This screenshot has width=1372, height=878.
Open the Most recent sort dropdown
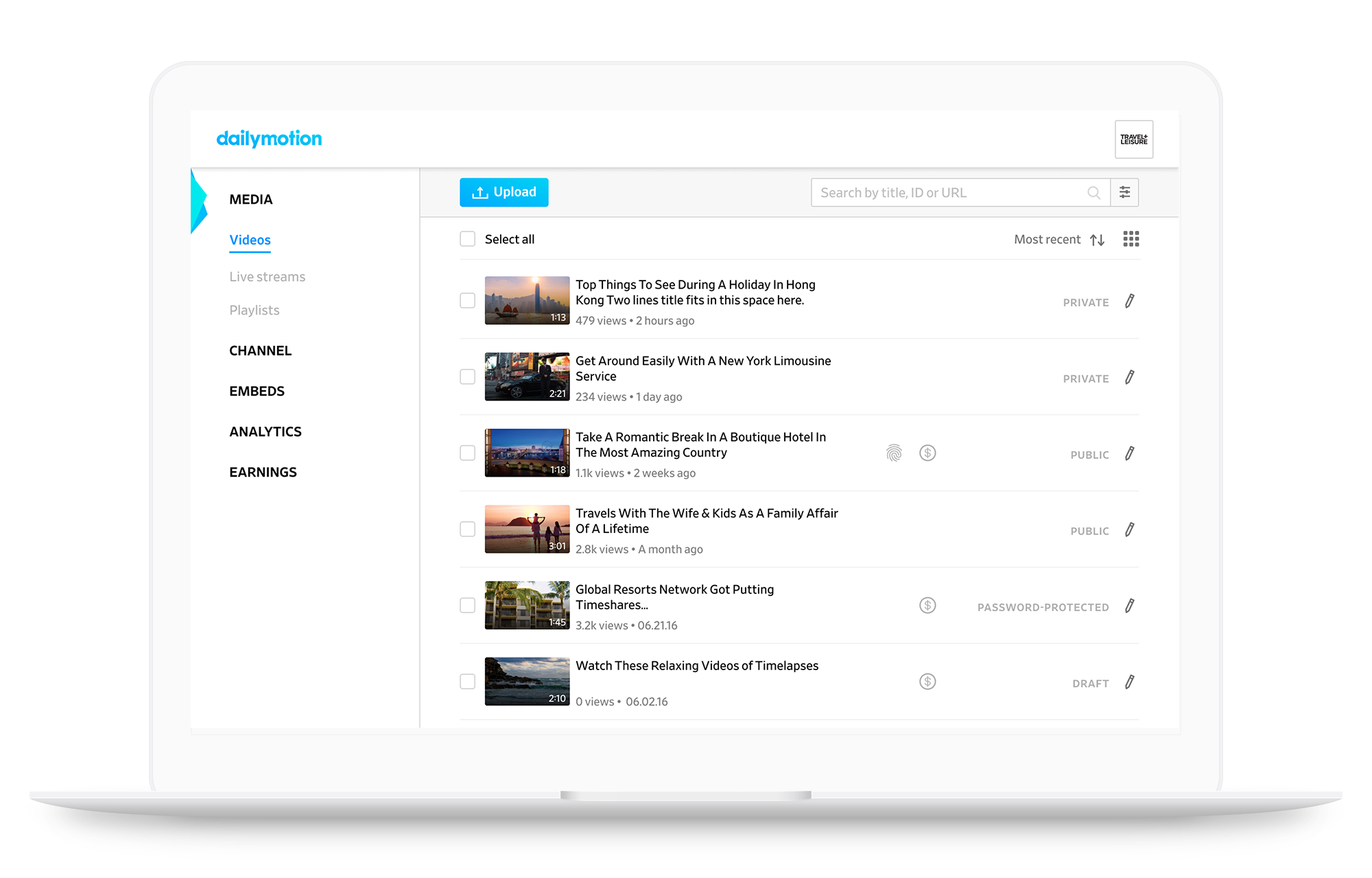coord(1047,239)
